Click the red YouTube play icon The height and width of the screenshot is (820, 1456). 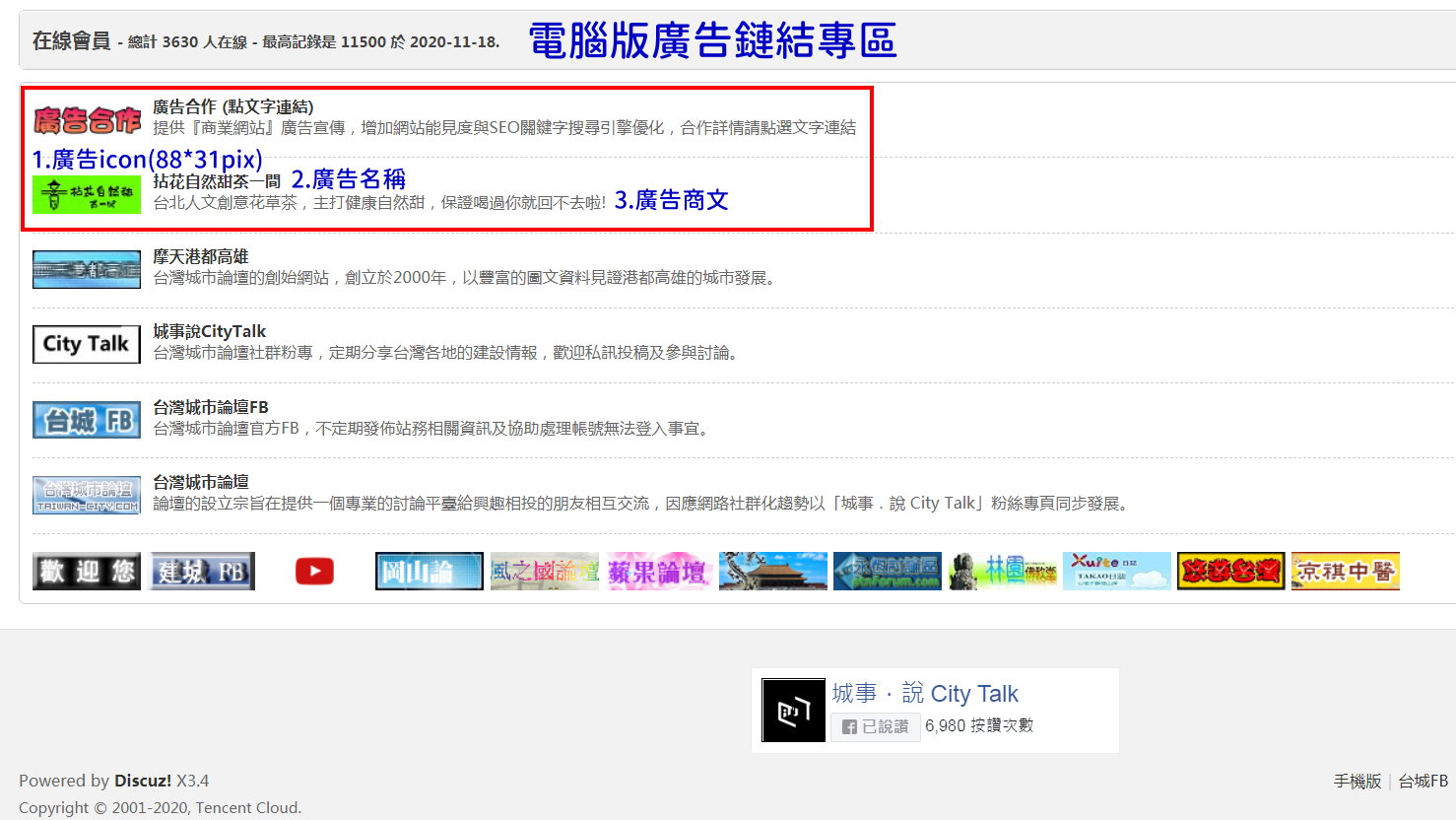coord(314,572)
